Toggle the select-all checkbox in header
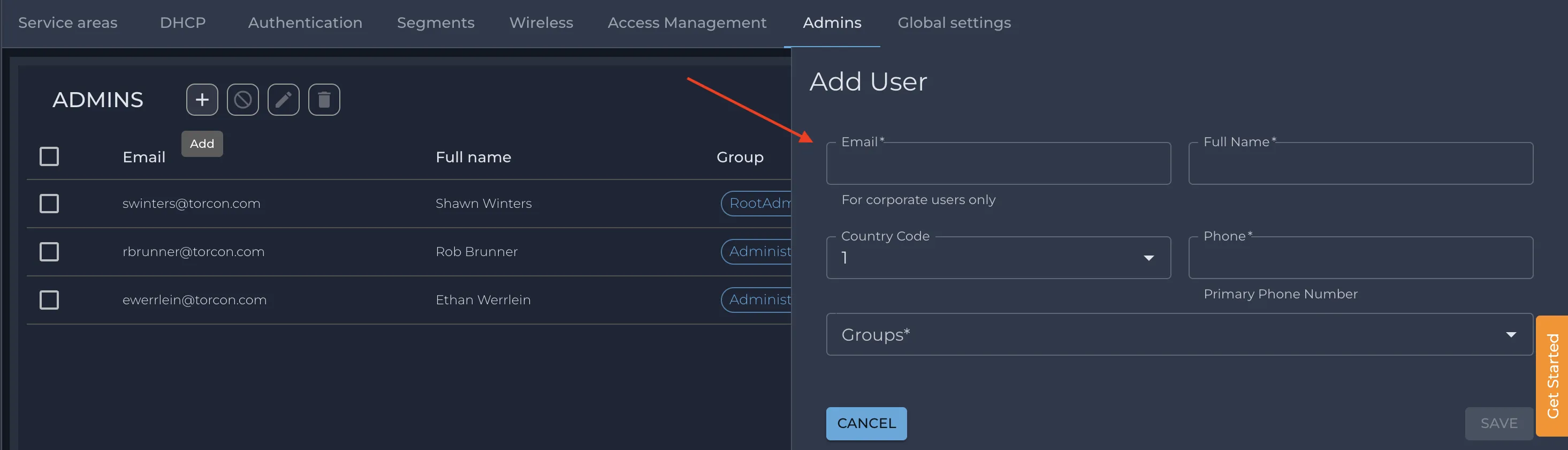 click(49, 156)
